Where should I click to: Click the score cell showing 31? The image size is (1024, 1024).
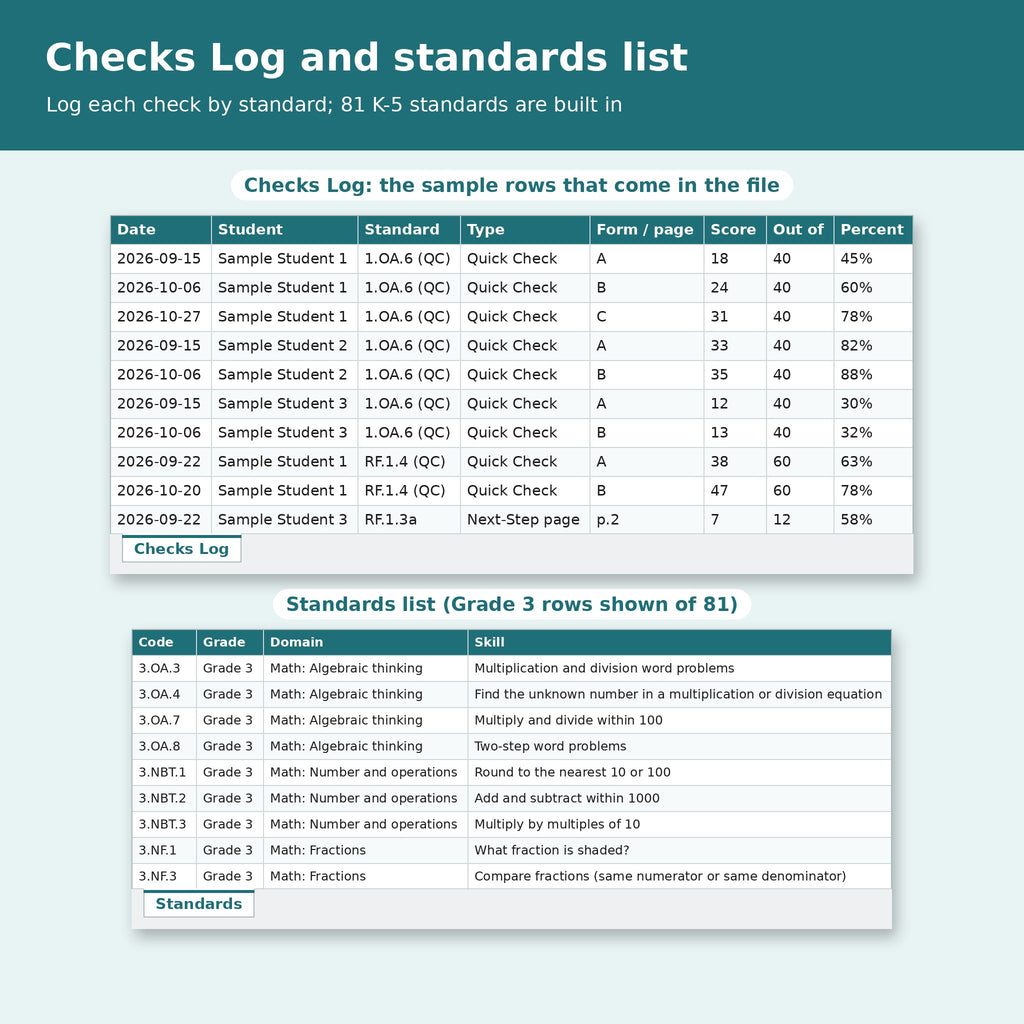coord(735,317)
